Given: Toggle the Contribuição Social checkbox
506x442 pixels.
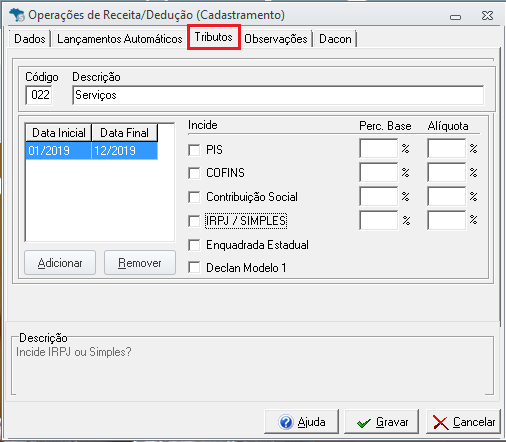Looking at the screenshot, I should tap(194, 197).
